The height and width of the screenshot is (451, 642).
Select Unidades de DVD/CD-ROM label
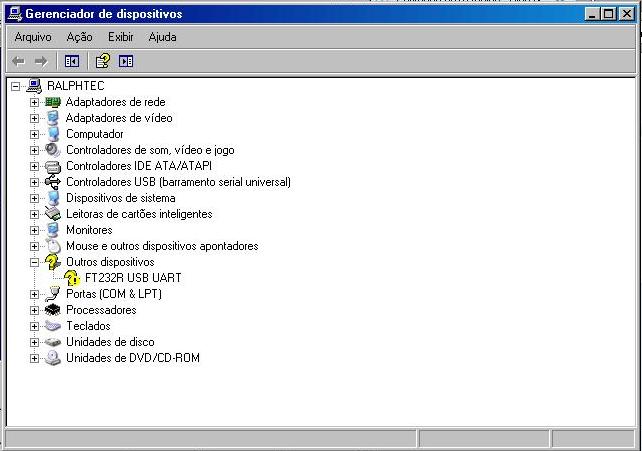pyautogui.click(x=133, y=358)
